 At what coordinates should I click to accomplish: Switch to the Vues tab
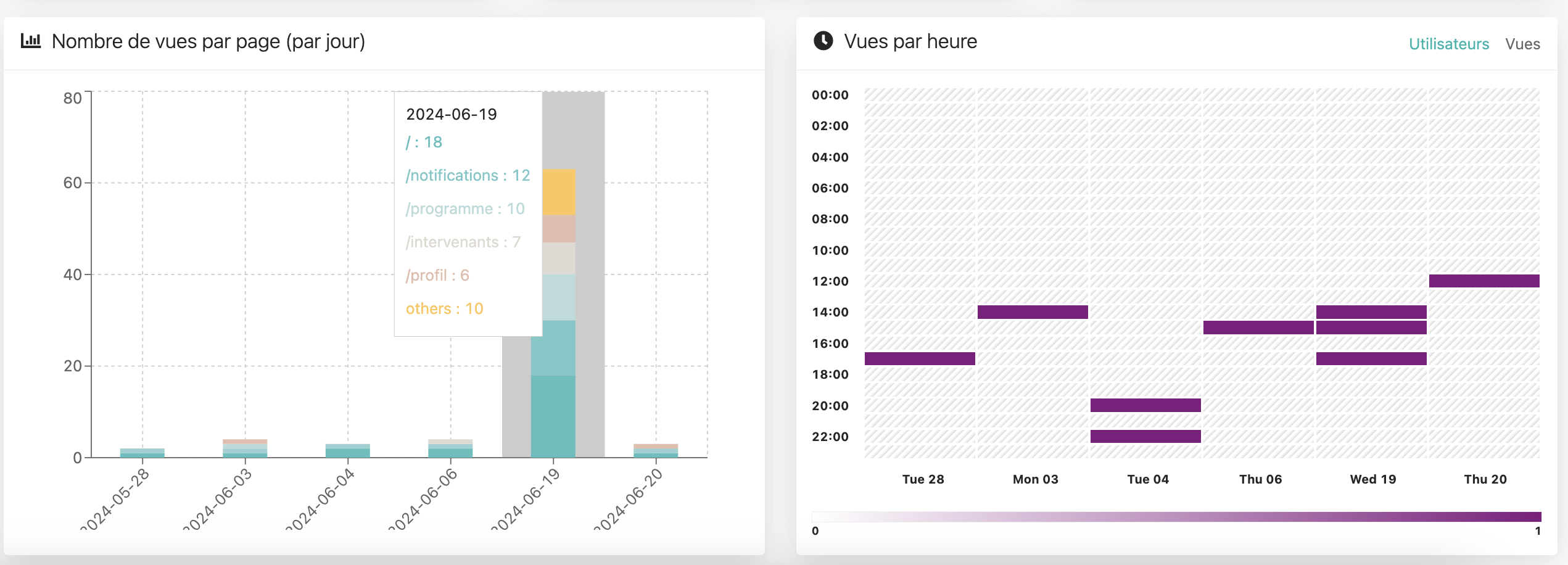(1522, 44)
